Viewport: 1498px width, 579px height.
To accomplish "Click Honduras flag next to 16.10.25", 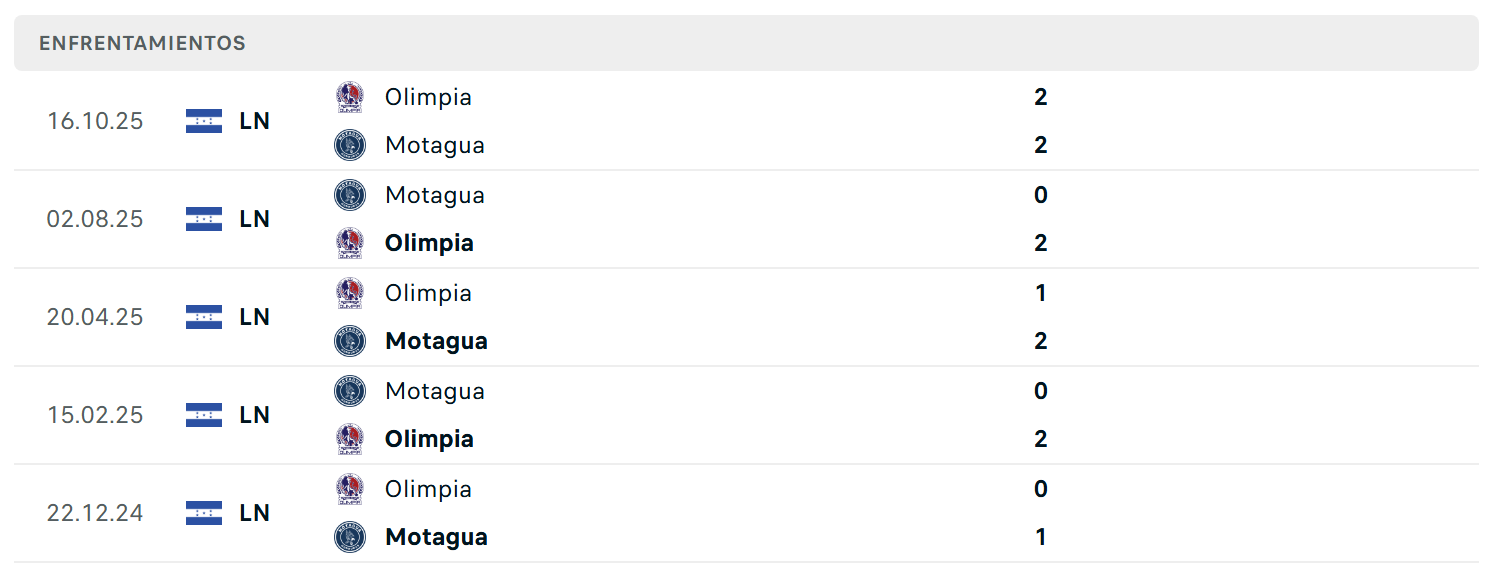I will click(204, 121).
